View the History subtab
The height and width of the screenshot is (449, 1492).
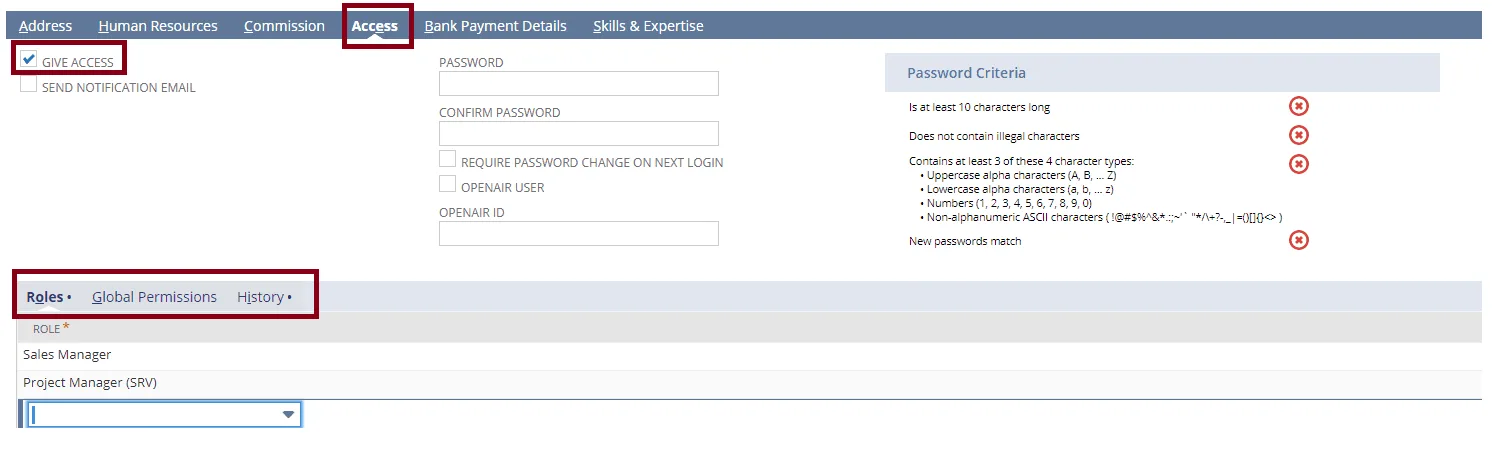point(261,297)
